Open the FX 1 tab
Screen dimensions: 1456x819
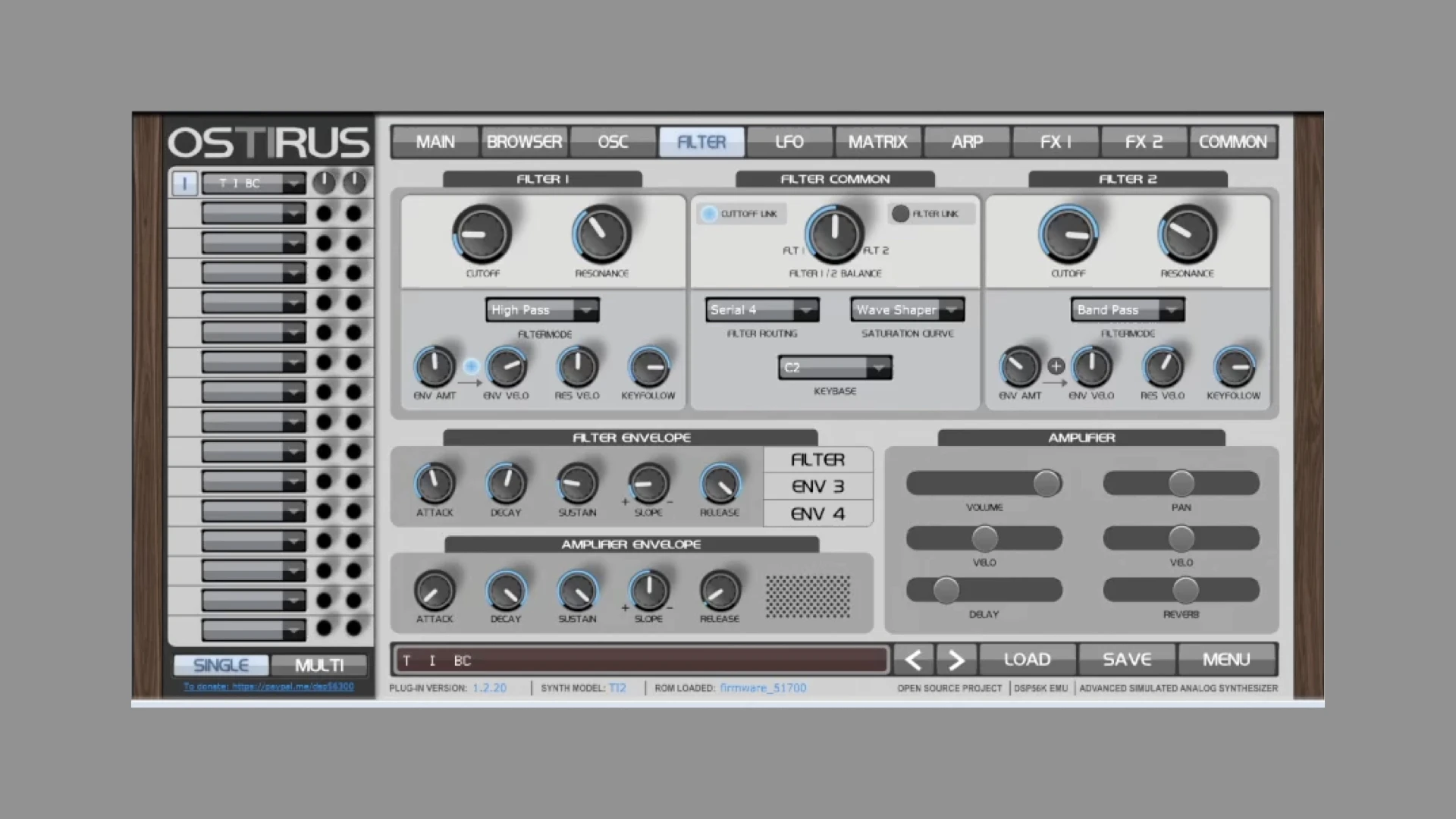coord(1055,142)
